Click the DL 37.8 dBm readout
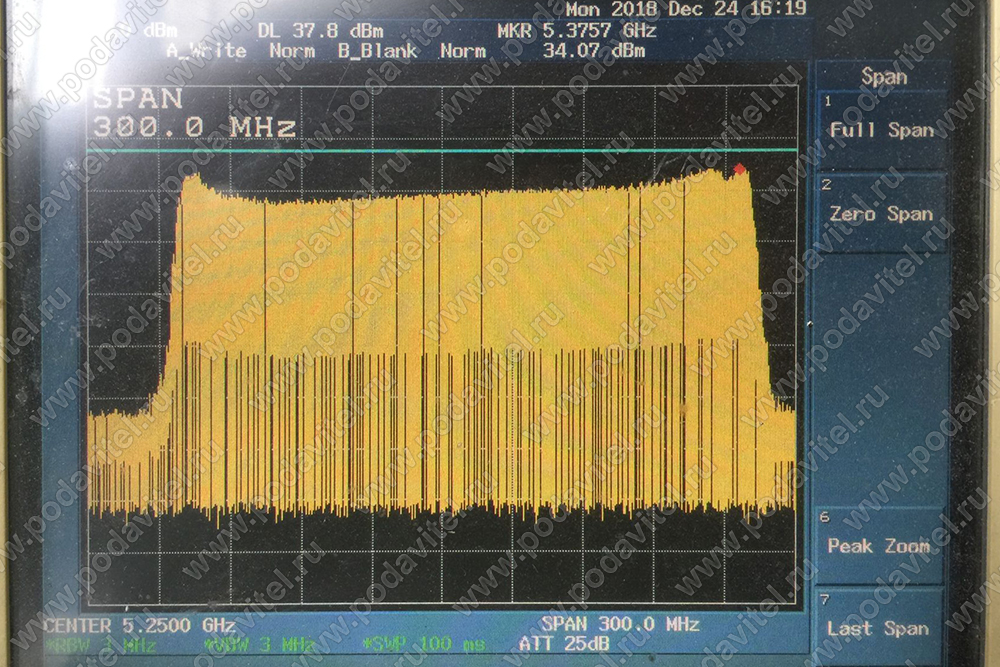Viewport: 1000px width, 667px height. click(320, 31)
